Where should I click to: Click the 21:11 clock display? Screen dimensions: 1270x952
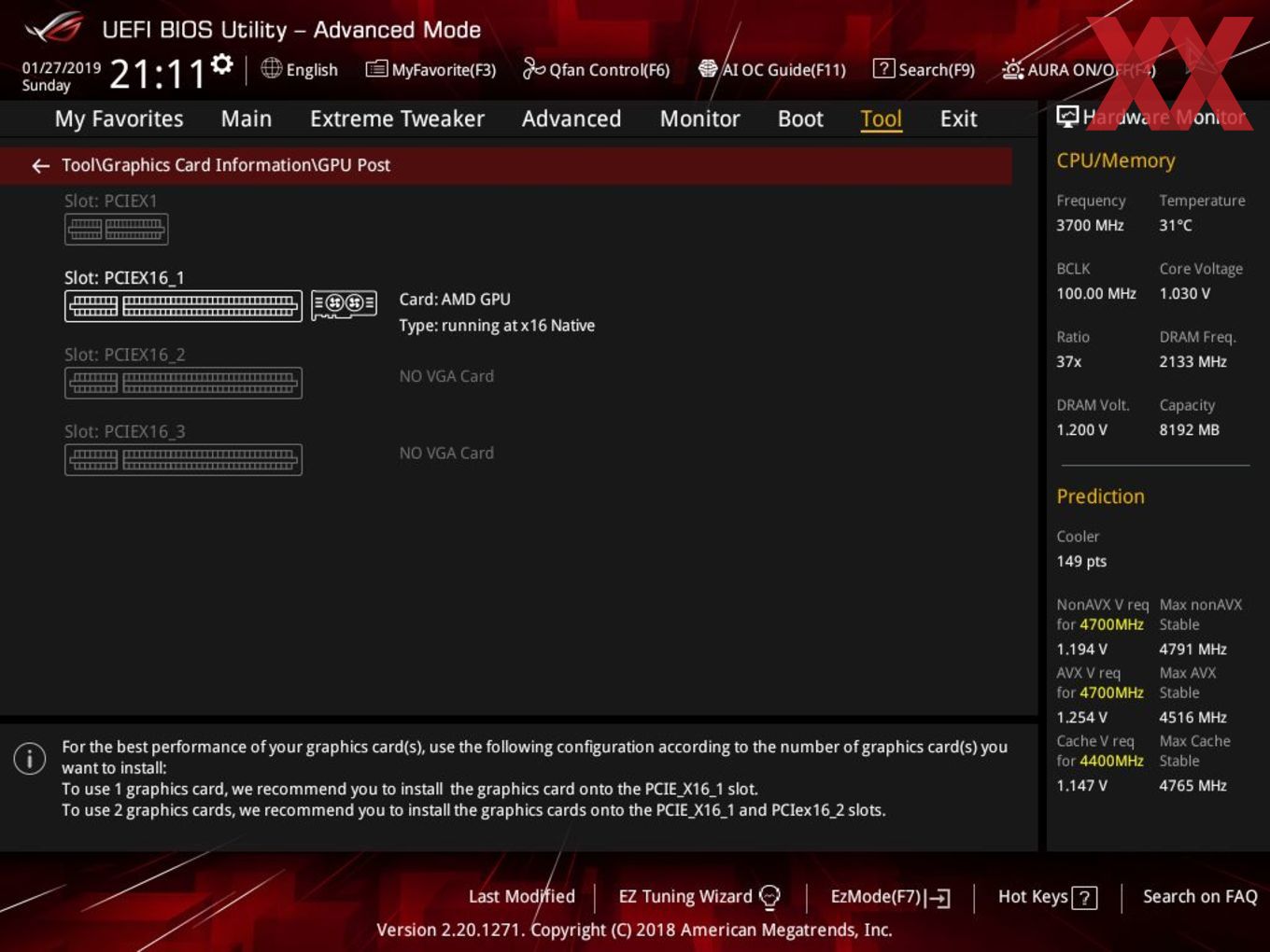(x=157, y=74)
